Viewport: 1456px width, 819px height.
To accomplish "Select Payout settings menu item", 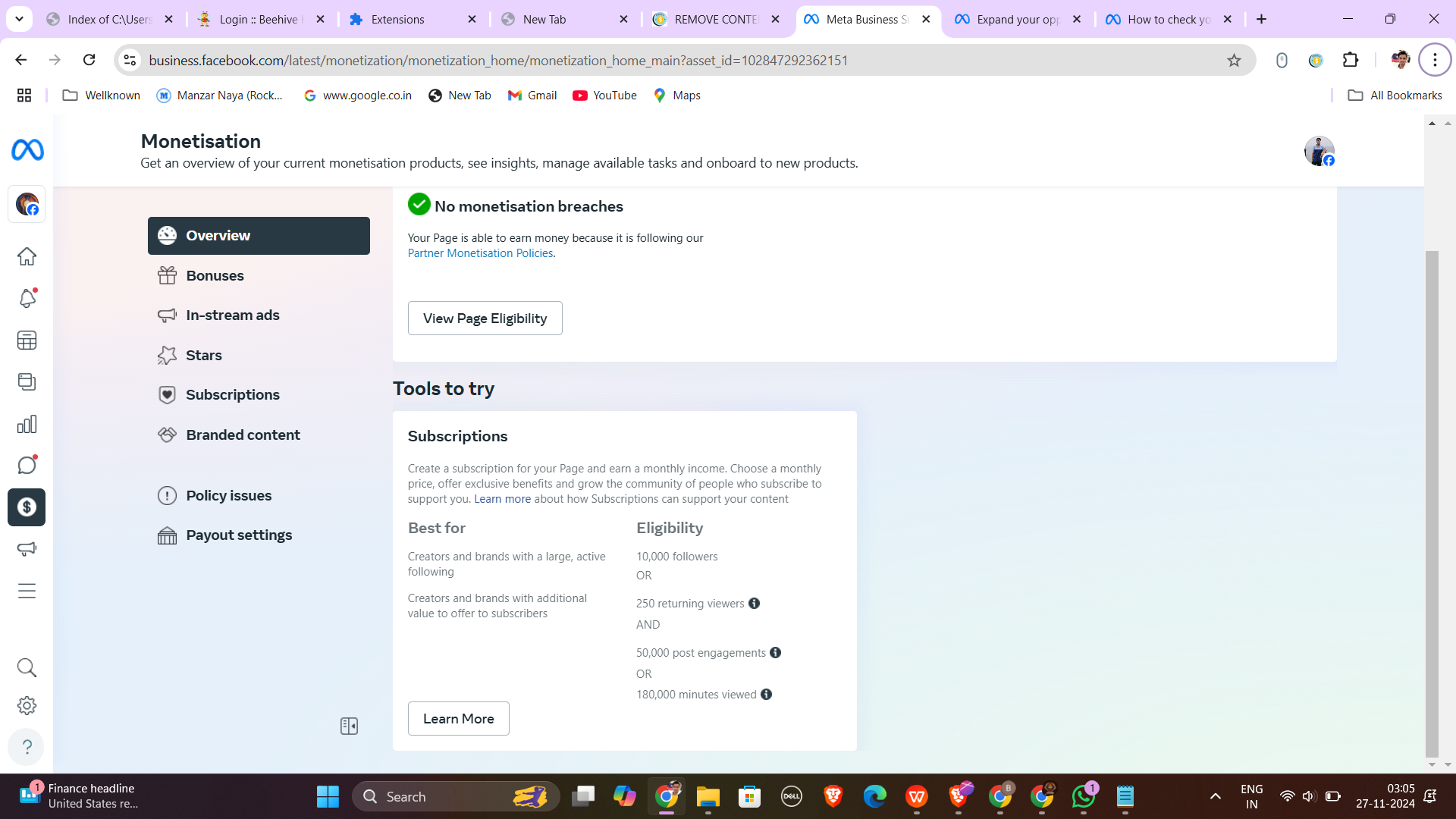I will point(238,535).
